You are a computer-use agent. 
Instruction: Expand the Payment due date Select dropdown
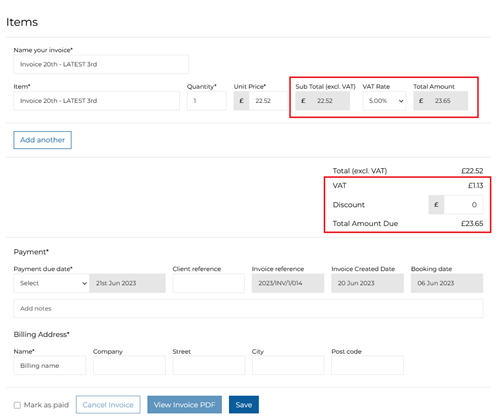click(51, 283)
